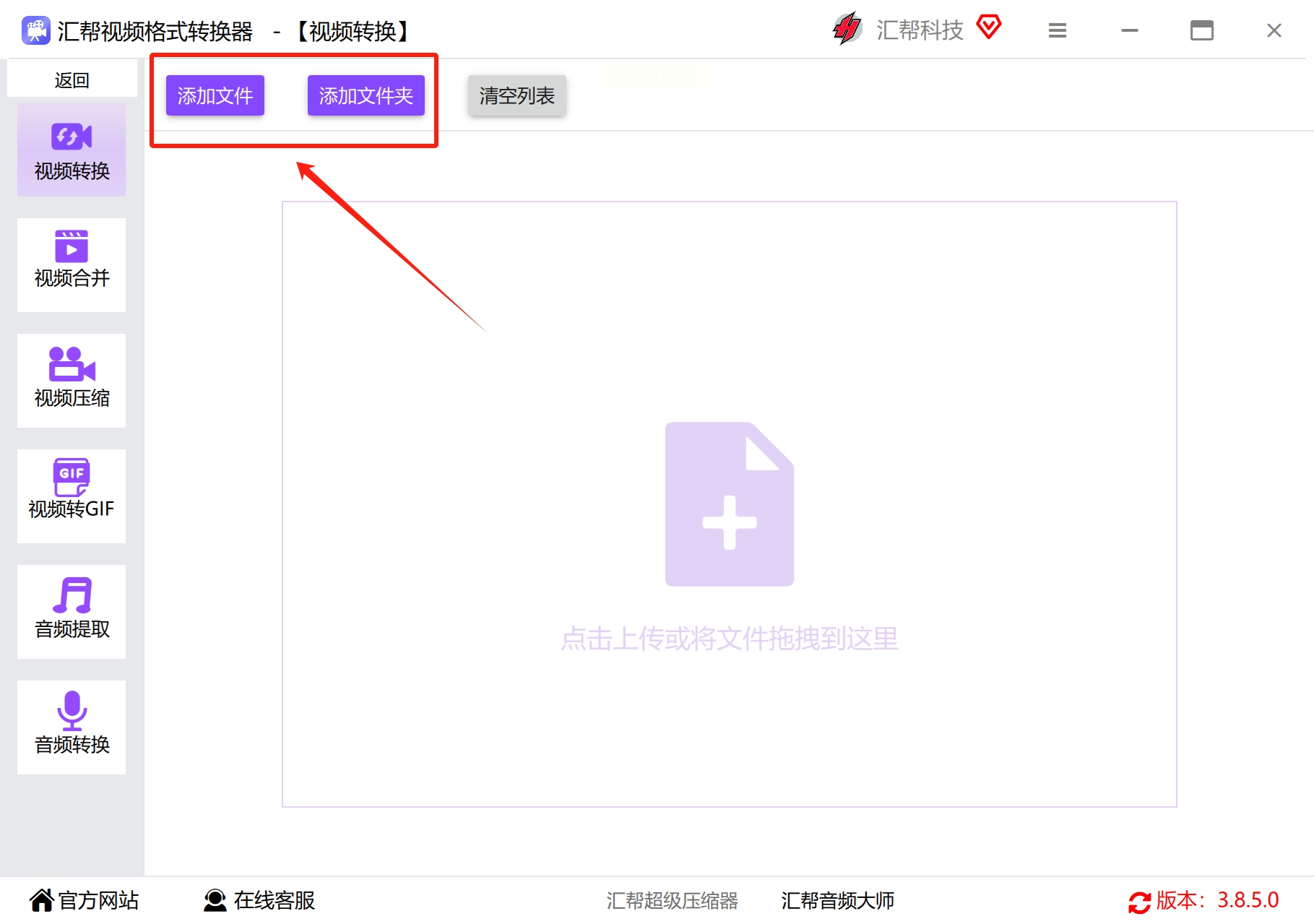Click the customer service headset icon
Image resolution: width=1314 pixels, height=924 pixels.
point(215,900)
